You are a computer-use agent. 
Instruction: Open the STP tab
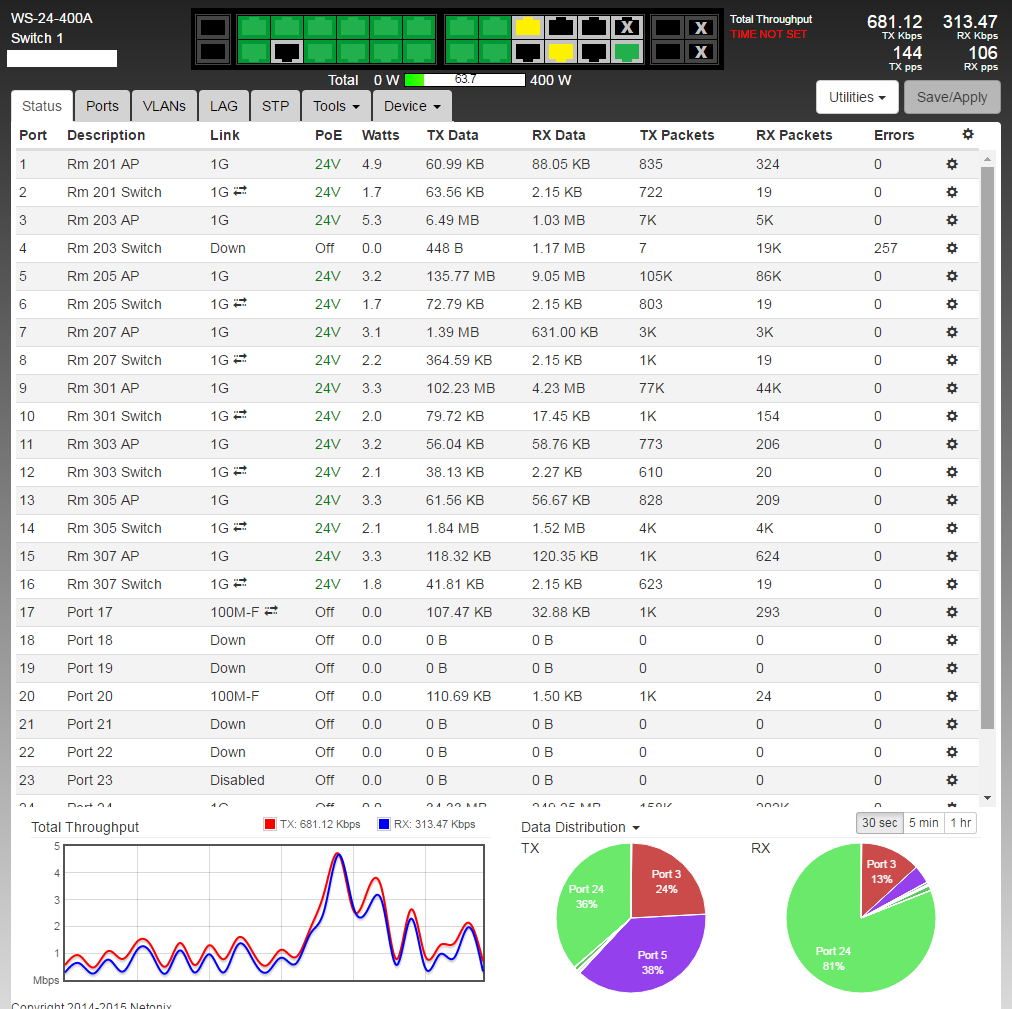click(275, 106)
